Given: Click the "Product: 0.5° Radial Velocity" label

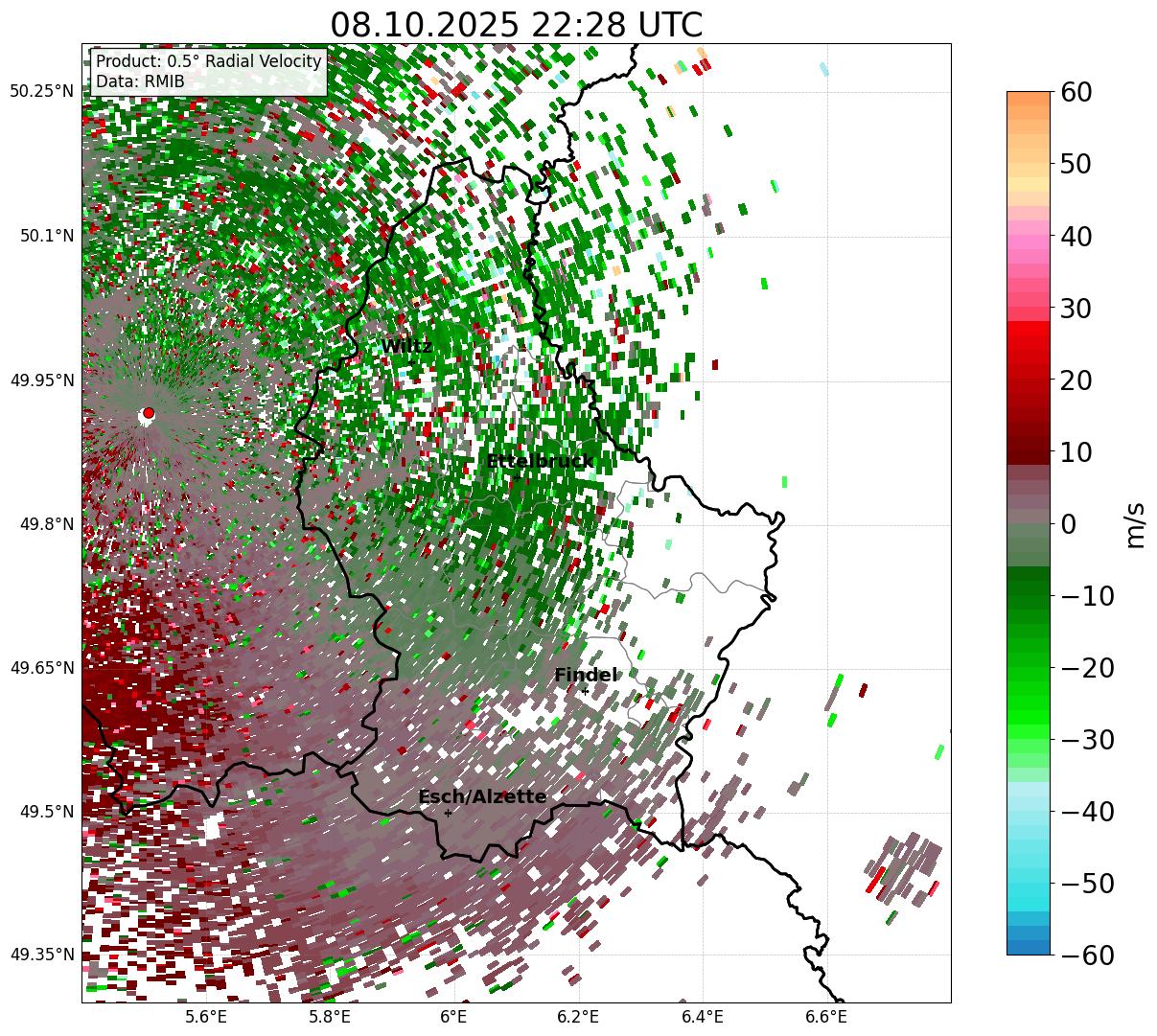Looking at the screenshot, I should pos(208,61).
